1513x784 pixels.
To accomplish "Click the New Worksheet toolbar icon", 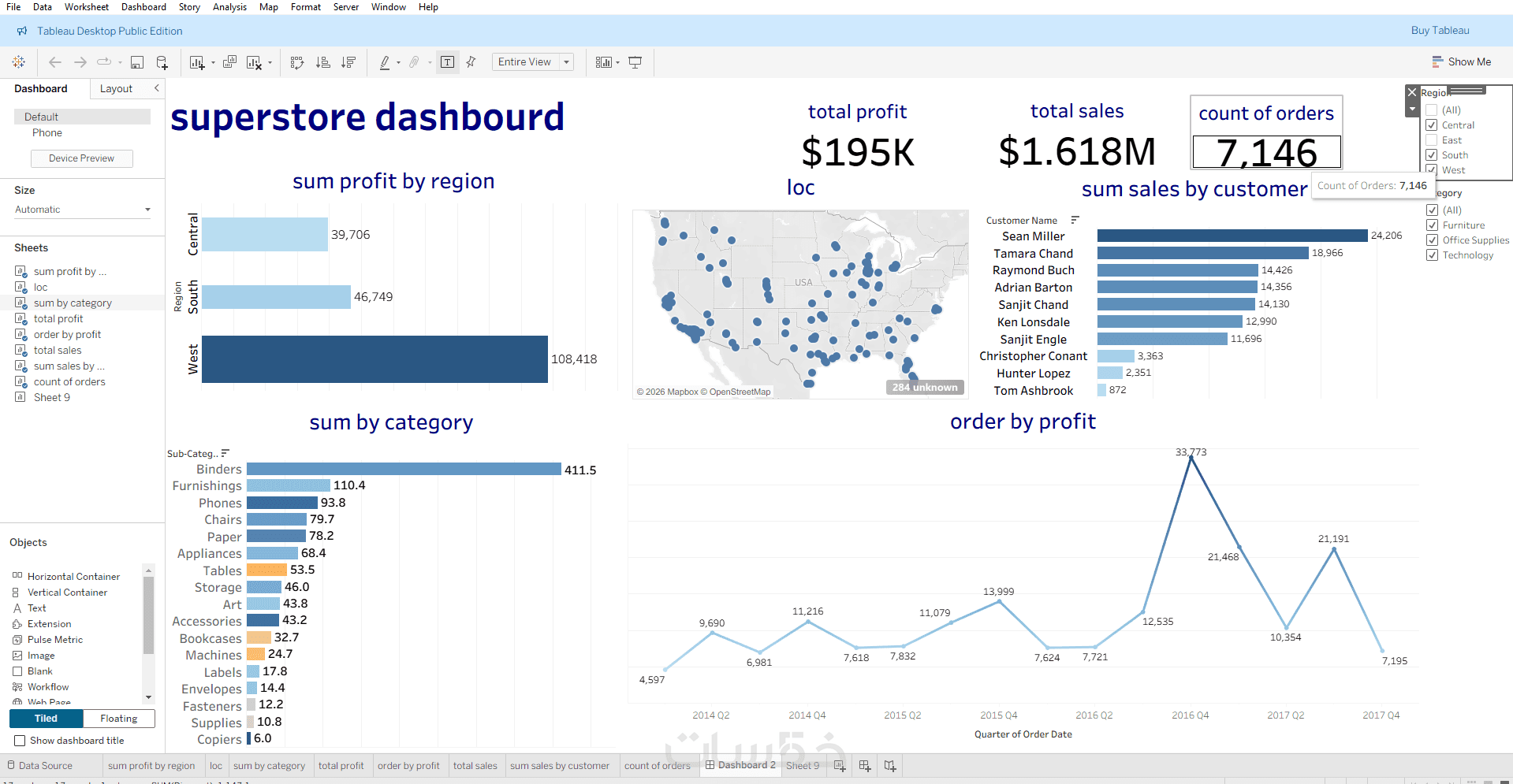I will [x=197, y=62].
